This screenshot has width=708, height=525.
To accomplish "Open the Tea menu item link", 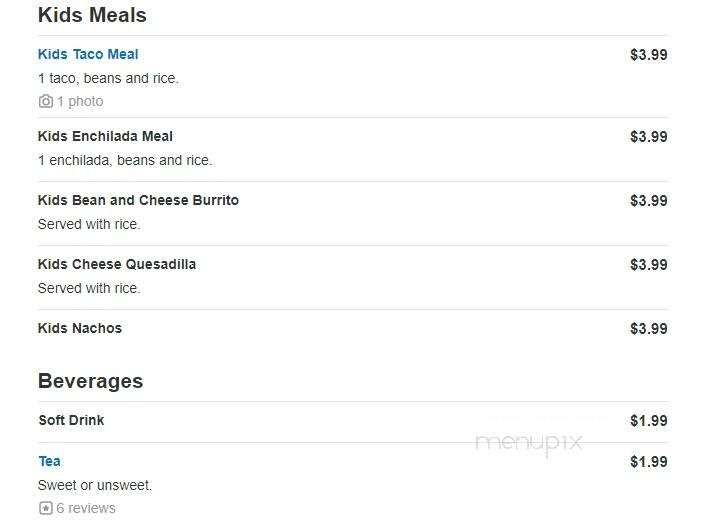I will (50, 461).
